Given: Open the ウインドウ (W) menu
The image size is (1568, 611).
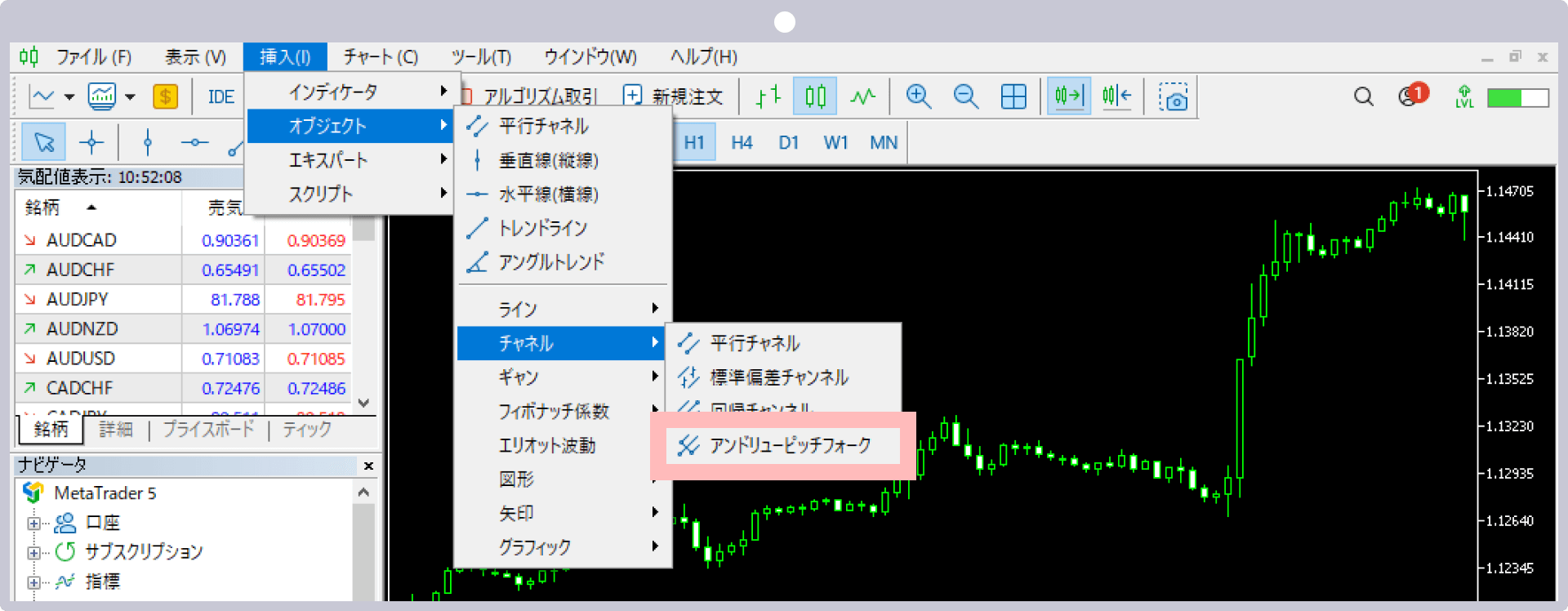Looking at the screenshot, I should pyautogui.click(x=590, y=57).
